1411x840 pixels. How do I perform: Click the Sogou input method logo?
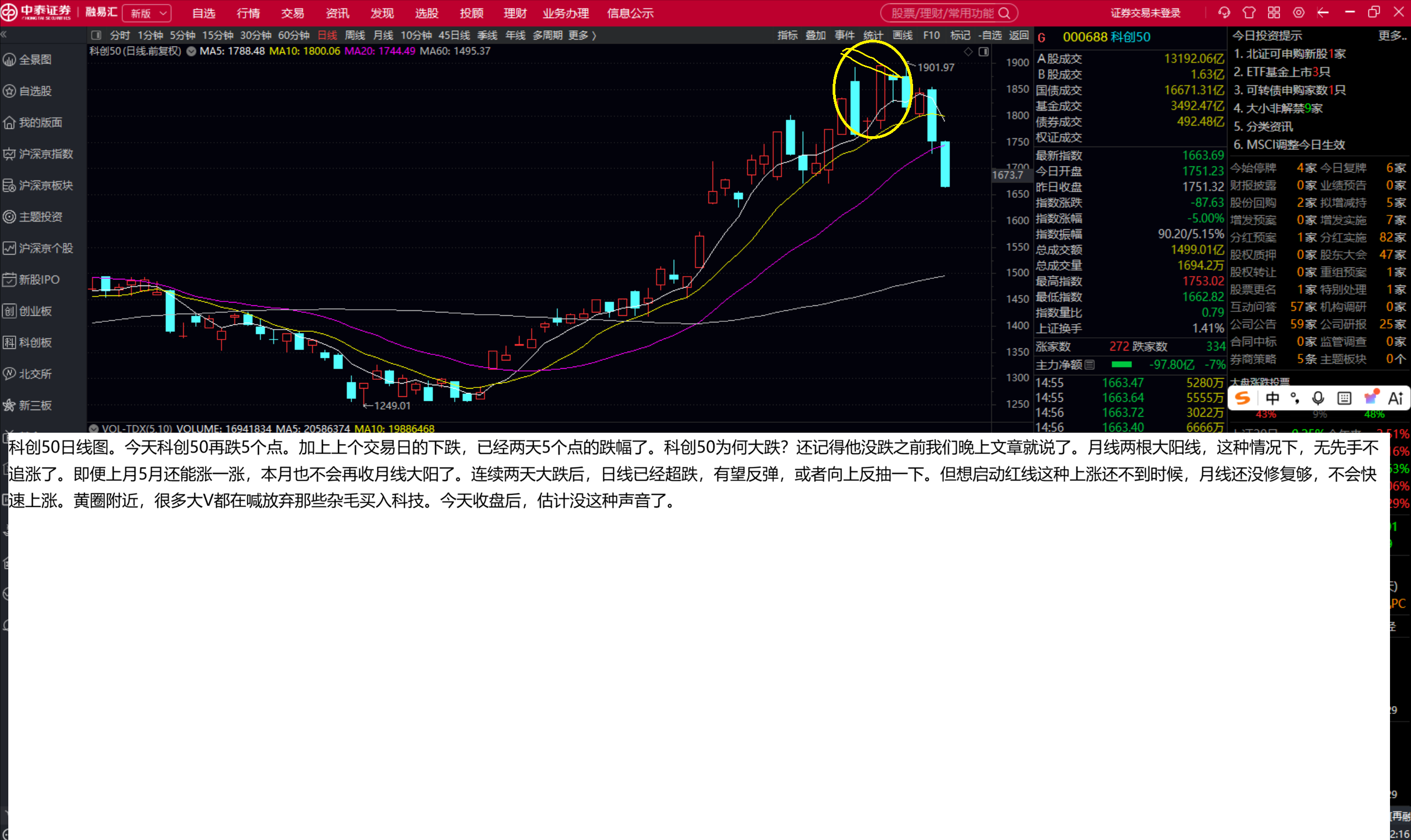click(1243, 399)
